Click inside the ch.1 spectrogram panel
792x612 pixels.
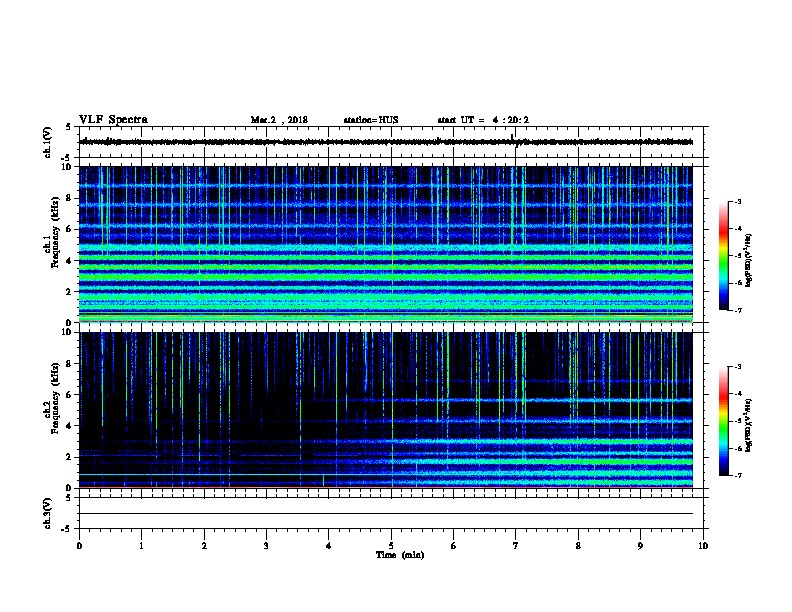pyautogui.click(x=386, y=244)
